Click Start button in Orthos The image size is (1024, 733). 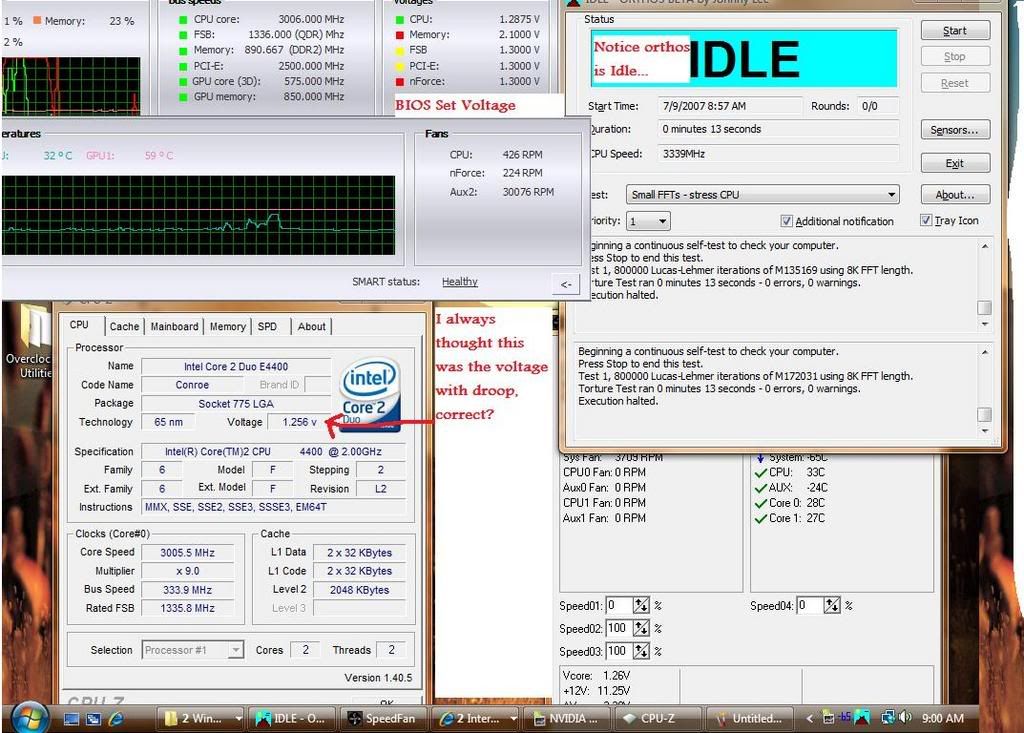(x=955, y=31)
